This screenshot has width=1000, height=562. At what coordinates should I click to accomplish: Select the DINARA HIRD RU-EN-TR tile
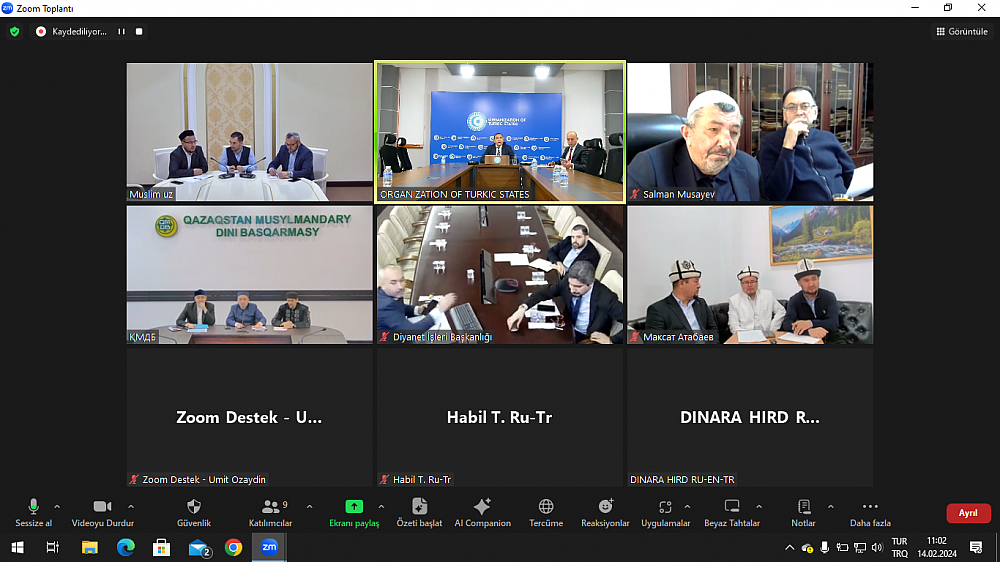point(750,417)
